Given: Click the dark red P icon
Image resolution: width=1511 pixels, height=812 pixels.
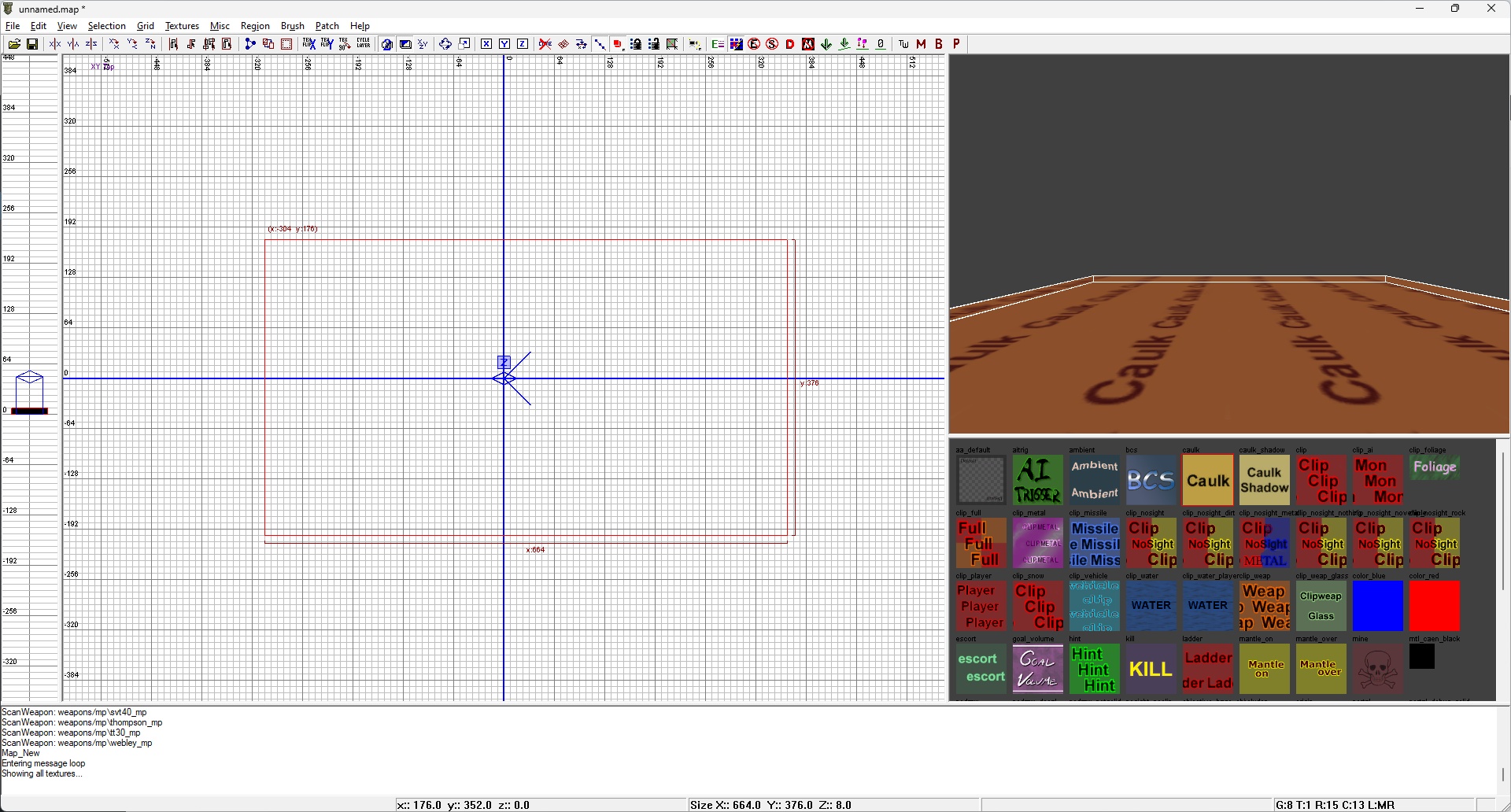Looking at the screenshot, I should pos(958,45).
